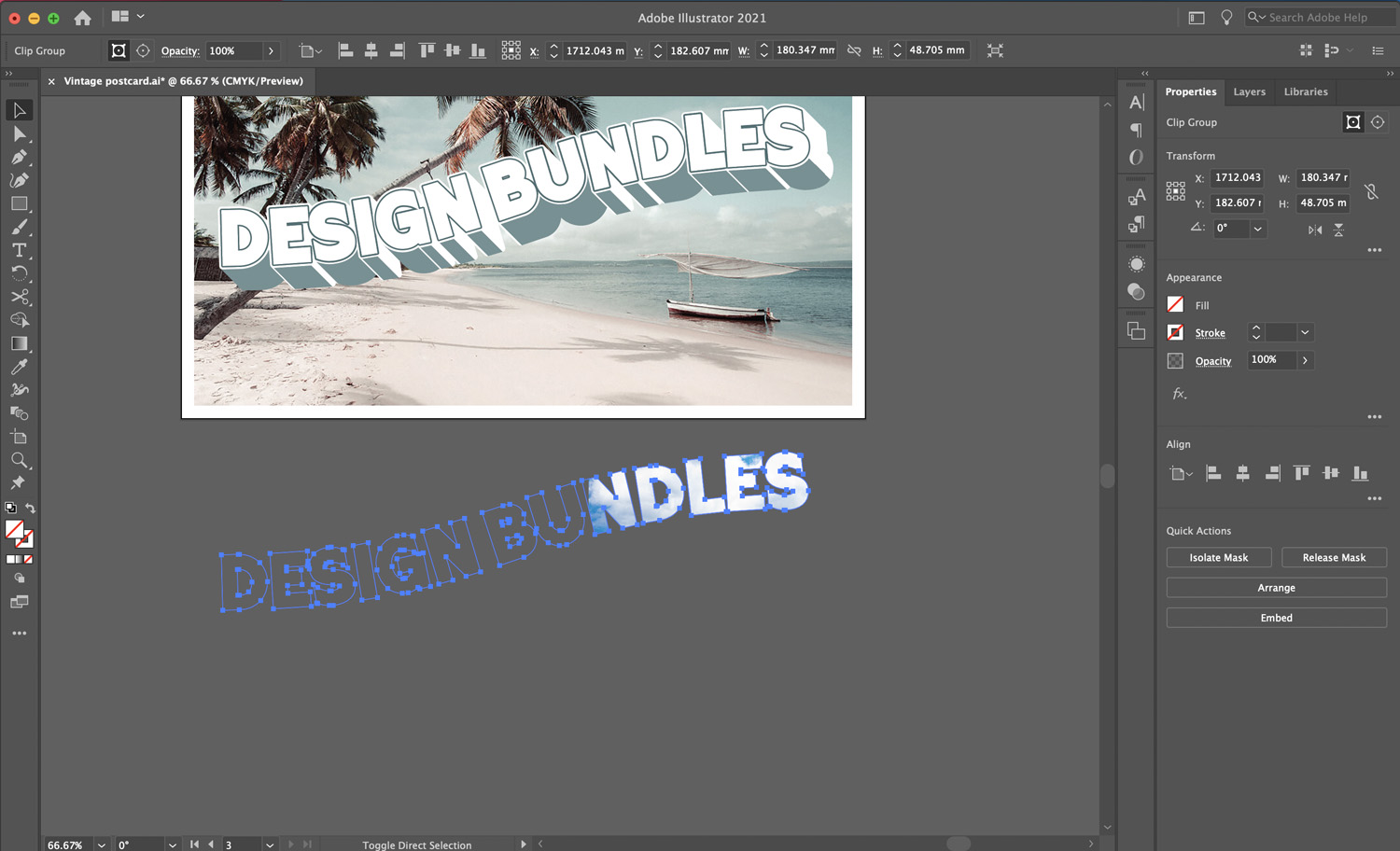1400x851 pixels.
Task: Select the Selection tool arrow
Action: click(19, 110)
